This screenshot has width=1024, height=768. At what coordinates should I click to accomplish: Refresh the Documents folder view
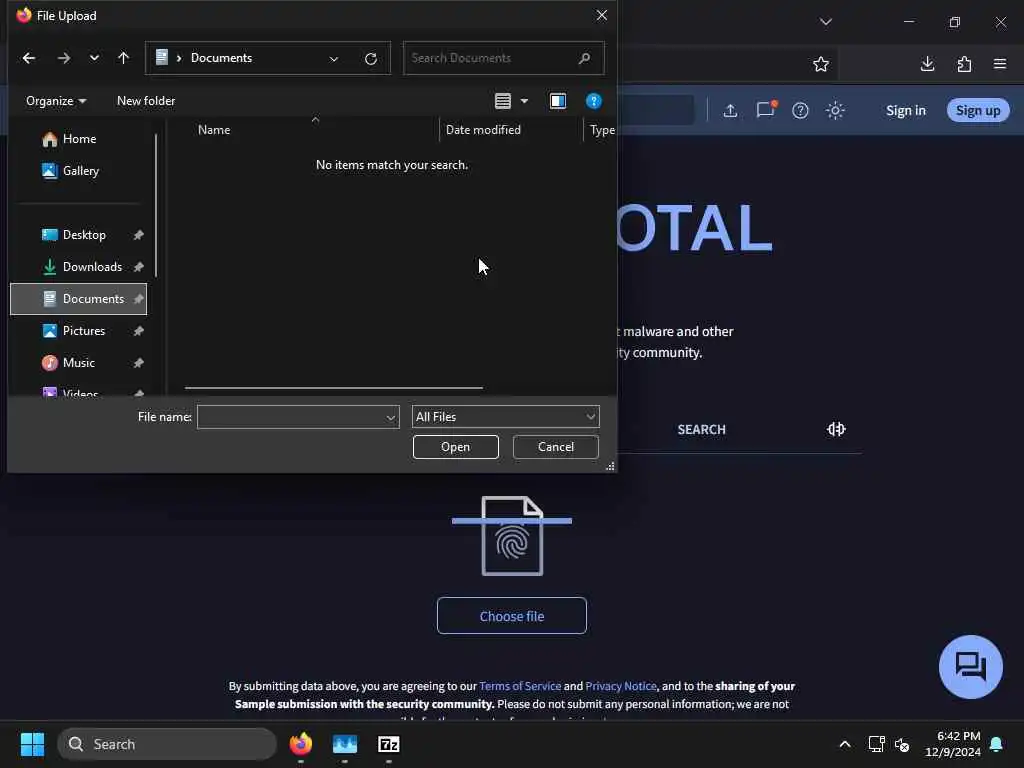coord(371,59)
